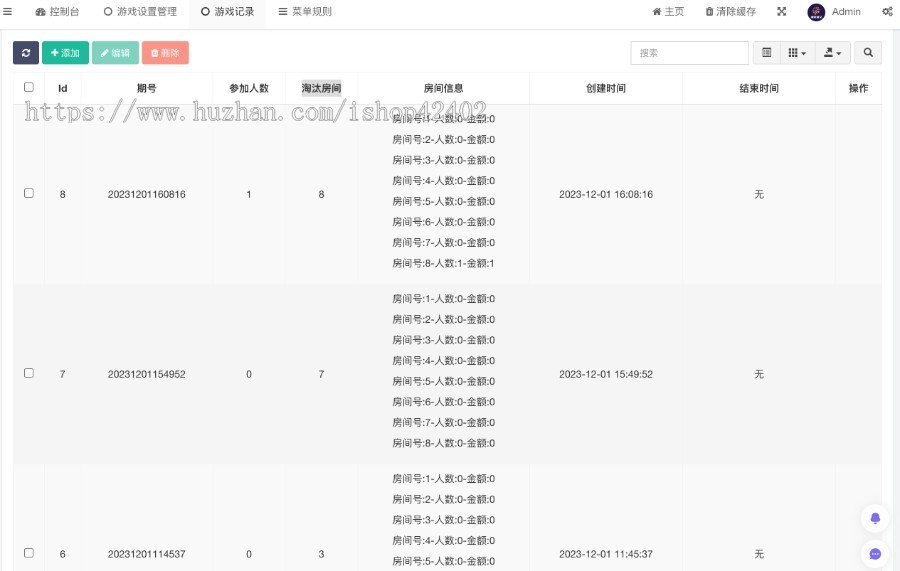The image size is (900, 571).
Task: Switch to the 游戏设置管理 tab
Action: coord(140,11)
